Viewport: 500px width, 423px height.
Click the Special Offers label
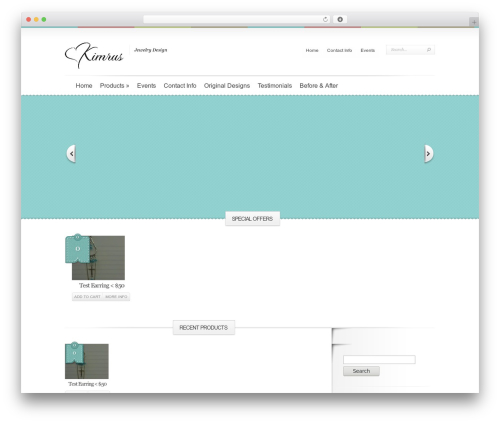pyautogui.click(x=252, y=219)
